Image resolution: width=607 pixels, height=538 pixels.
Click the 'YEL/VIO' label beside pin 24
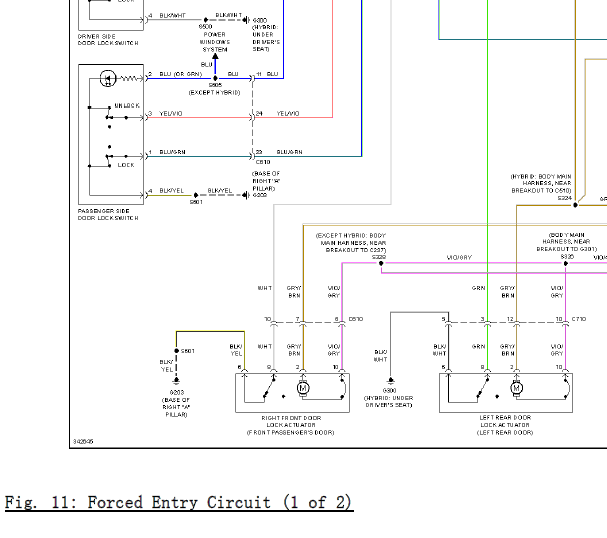pos(288,113)
